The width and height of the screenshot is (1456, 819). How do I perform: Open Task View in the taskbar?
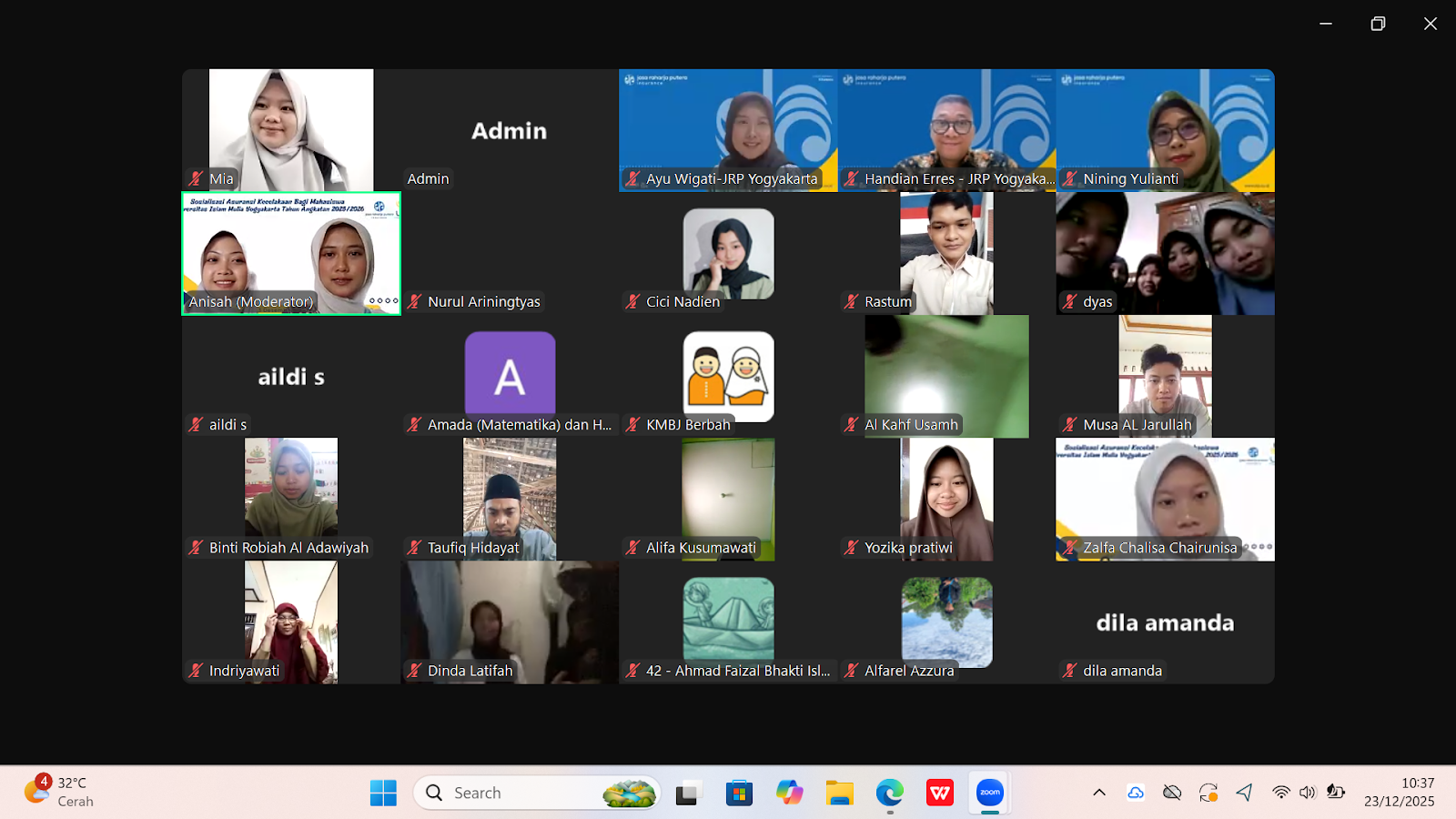click(x=688, y=793)
